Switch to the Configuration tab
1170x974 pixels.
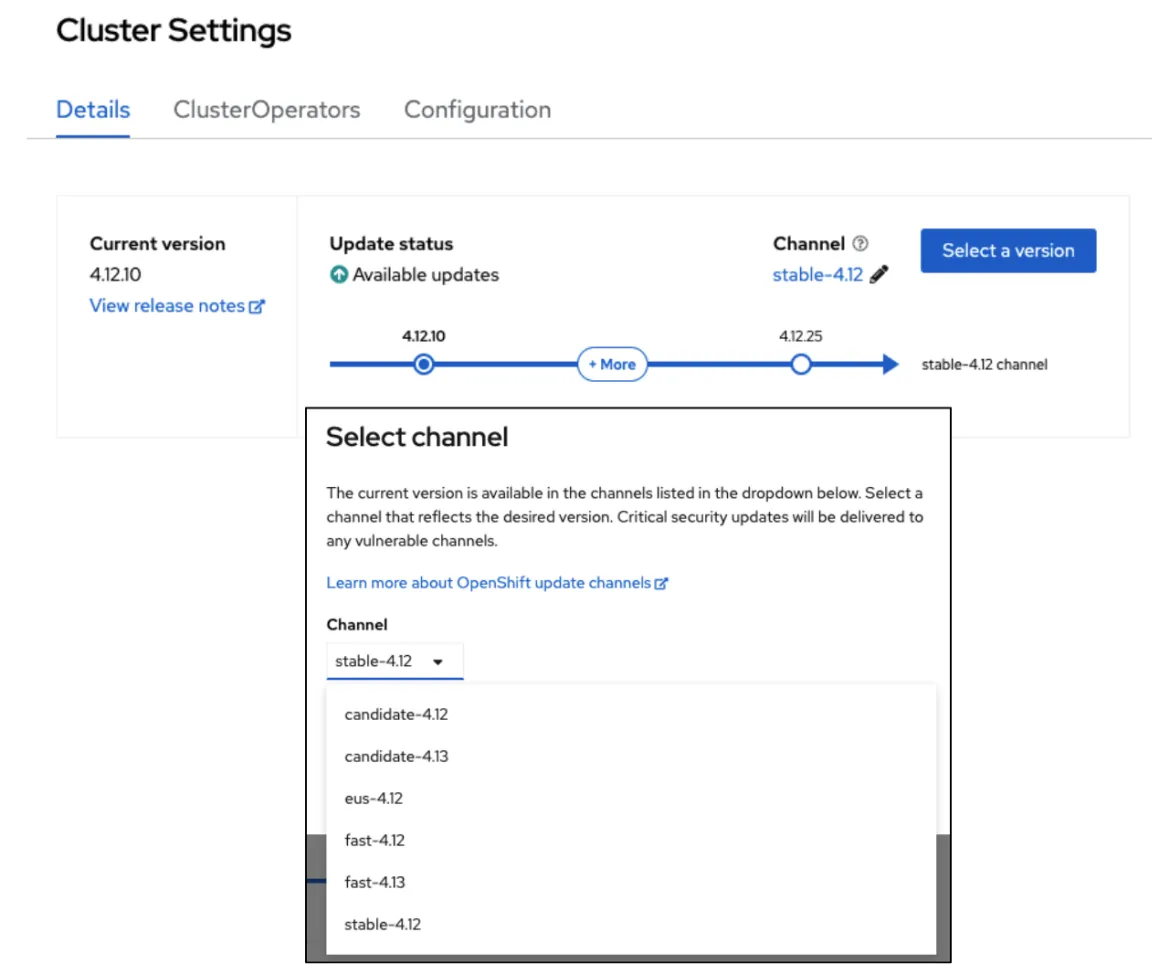[477, 110]
